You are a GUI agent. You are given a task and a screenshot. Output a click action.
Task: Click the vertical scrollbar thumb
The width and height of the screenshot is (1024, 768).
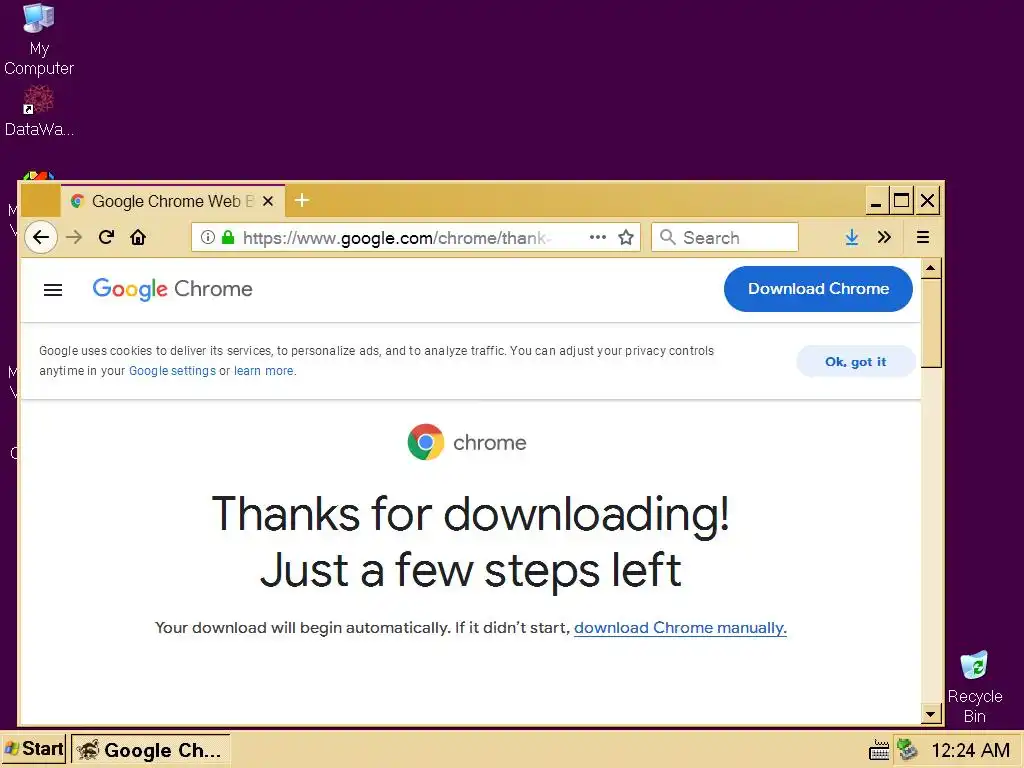(x=931, y=323)
